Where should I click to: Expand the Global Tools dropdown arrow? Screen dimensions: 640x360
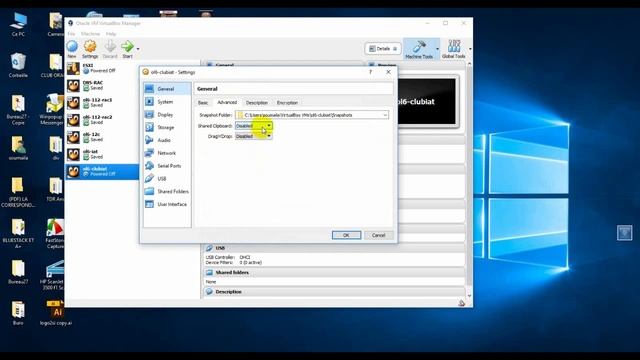(x=470, y=49)
